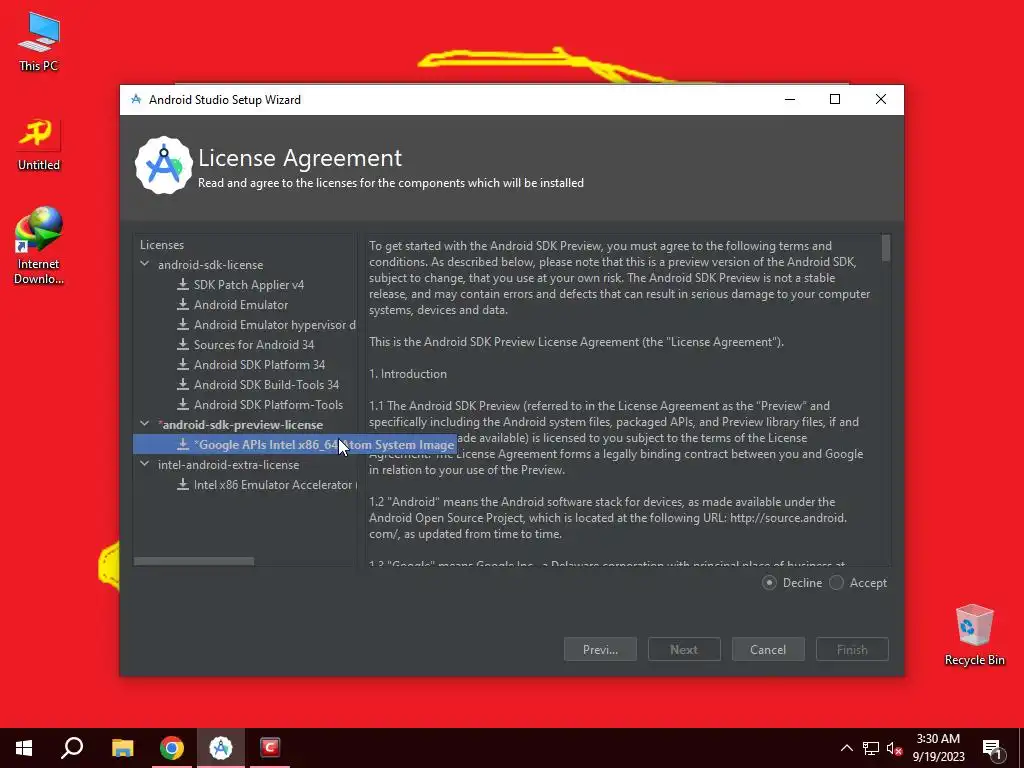The height and width of the screenshot is (768, 1024).
Task: Click the network tray icon
Action: click(x=871, y=748)
